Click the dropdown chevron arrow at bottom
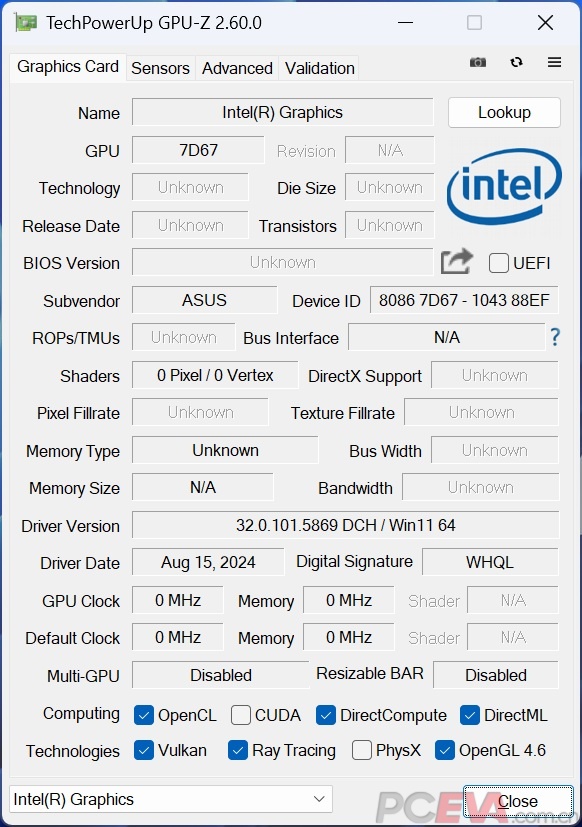 click(319, 799)
